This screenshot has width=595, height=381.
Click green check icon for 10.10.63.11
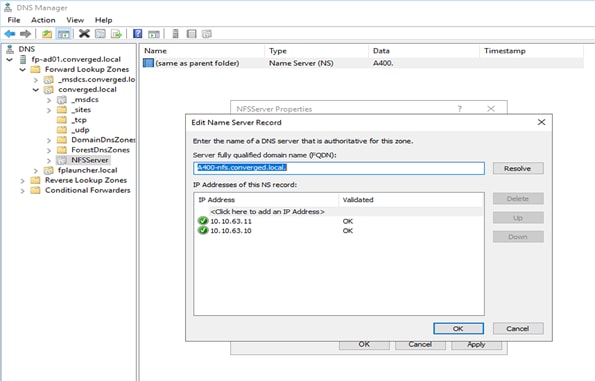pos(203,221)
